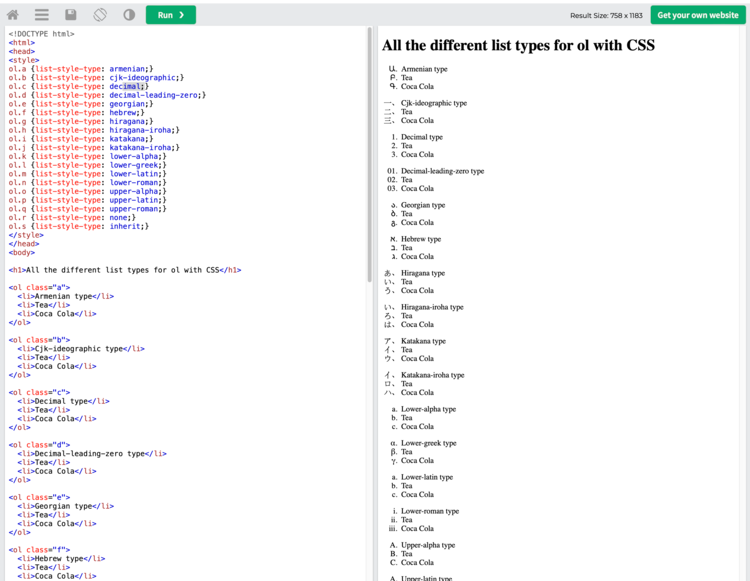Viewport: 750px width, 581px height.
Task: Click 'Decimal type' in the result pane
Action: [x=422, y=137]
